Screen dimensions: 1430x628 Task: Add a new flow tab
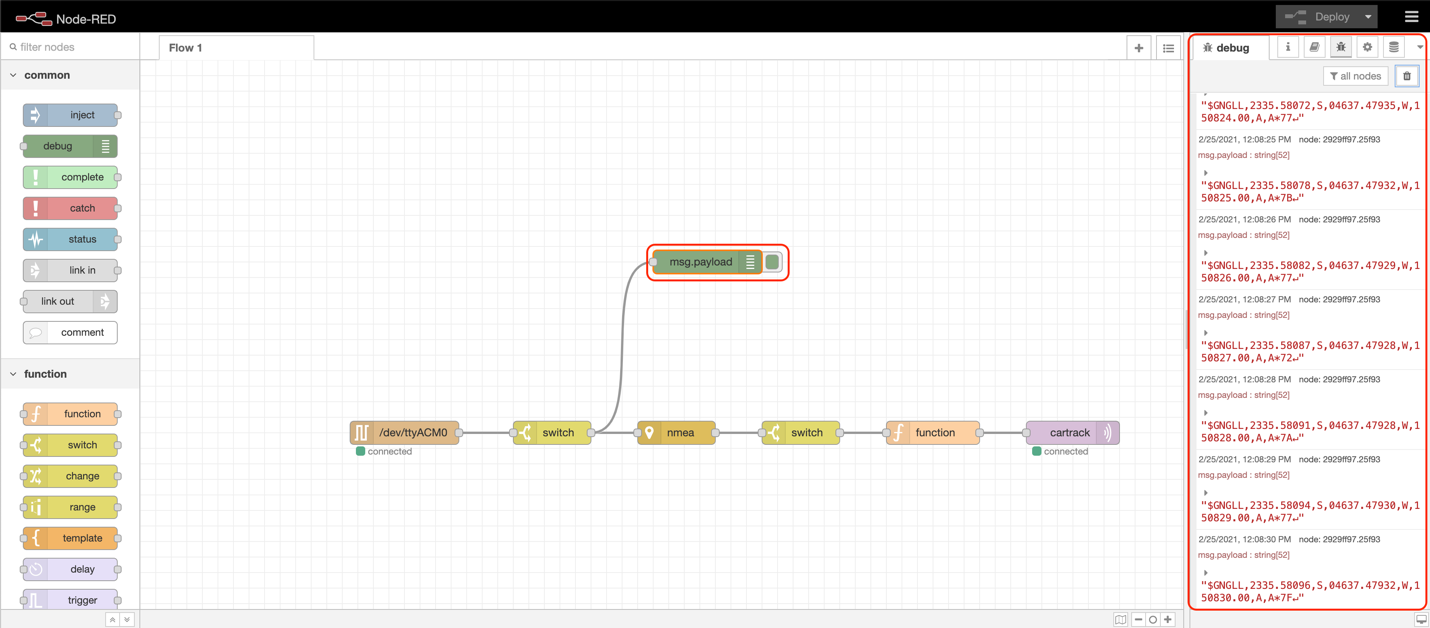click(x=1139, y=47)
